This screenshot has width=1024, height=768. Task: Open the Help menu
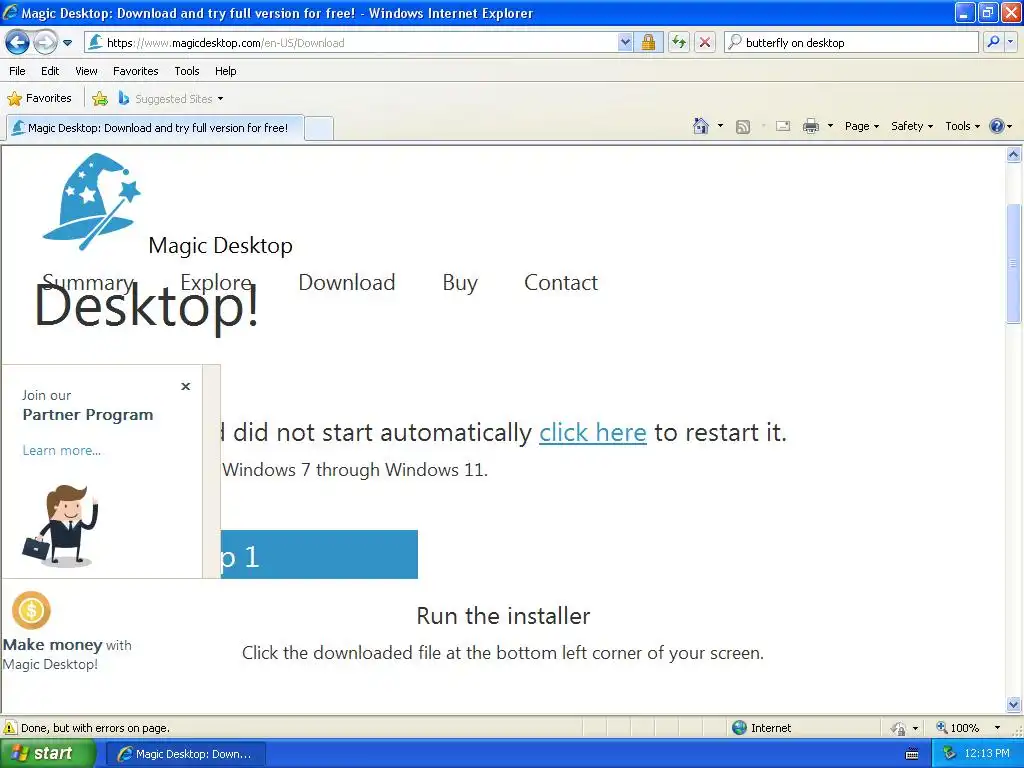pos(225,71)
